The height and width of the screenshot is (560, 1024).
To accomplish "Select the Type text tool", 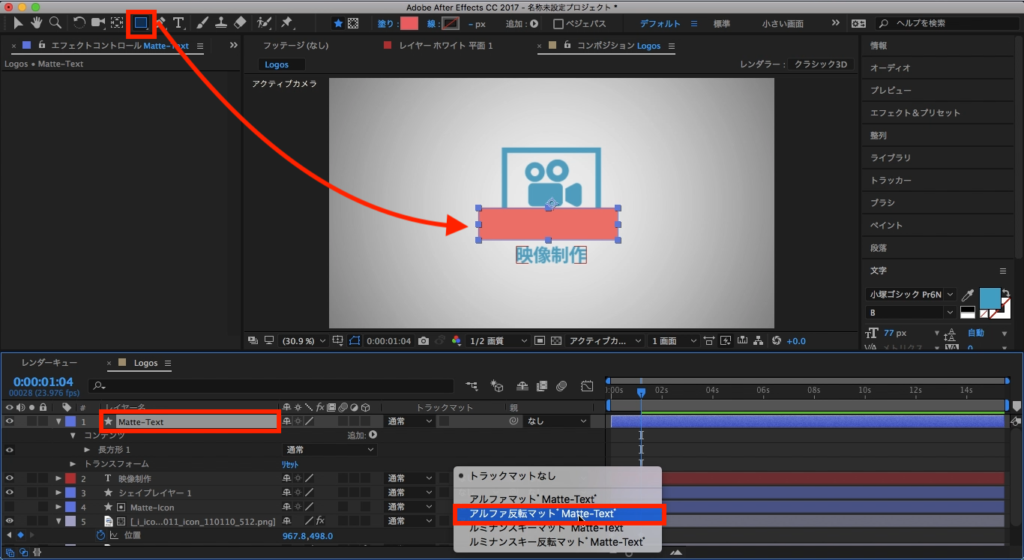I will tap(178, 22).
